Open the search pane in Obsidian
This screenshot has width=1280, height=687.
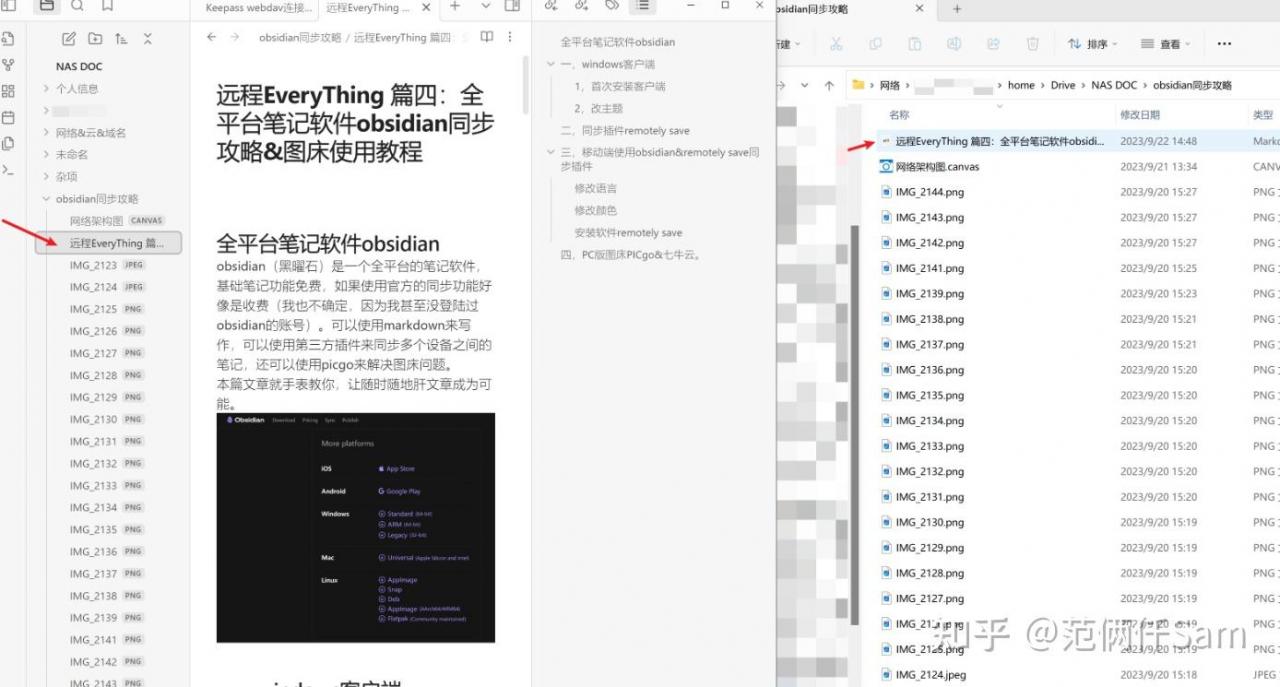point(77,6)
